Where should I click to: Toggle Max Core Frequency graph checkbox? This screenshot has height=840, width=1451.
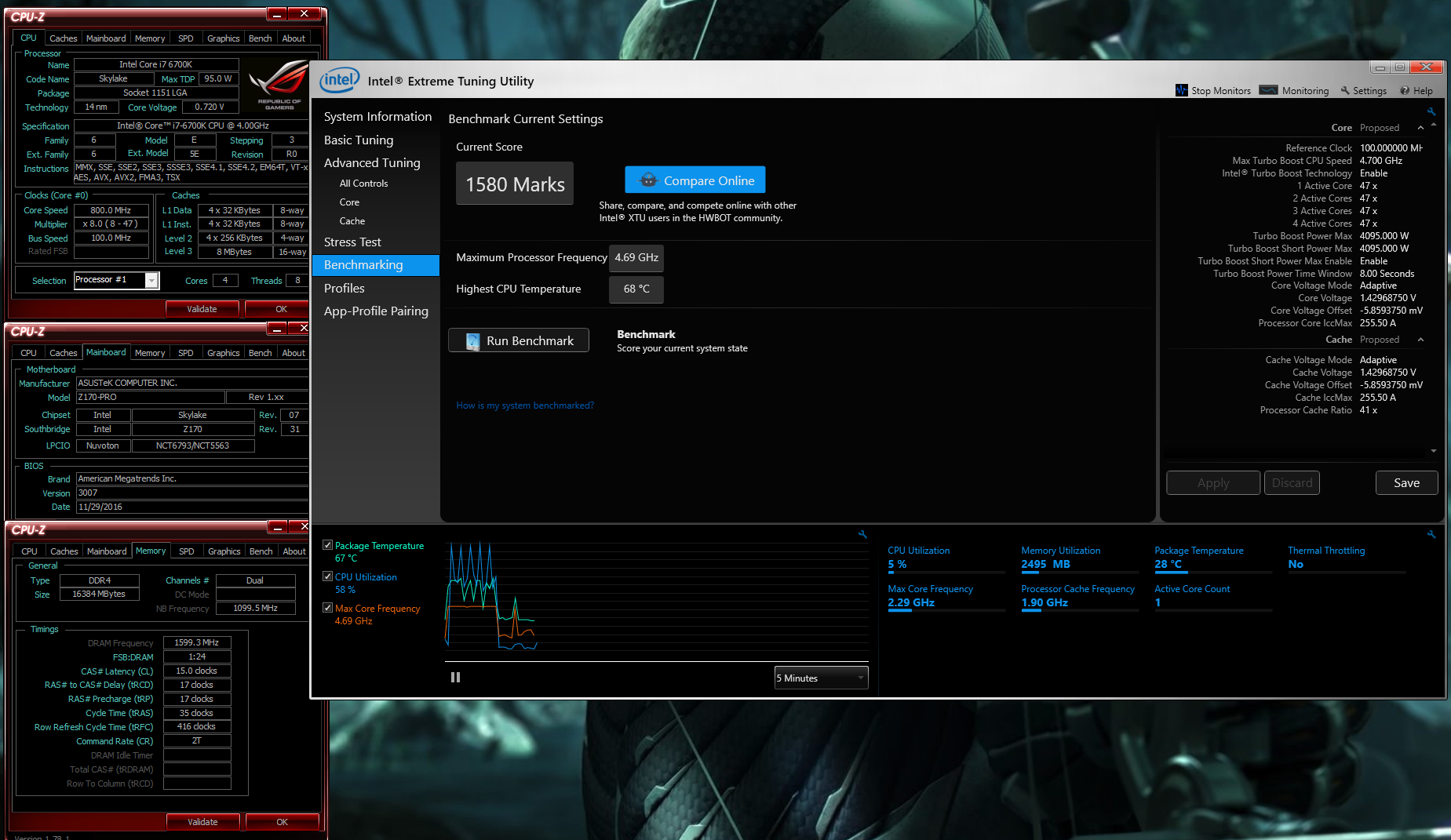click(x=327, y=608)
